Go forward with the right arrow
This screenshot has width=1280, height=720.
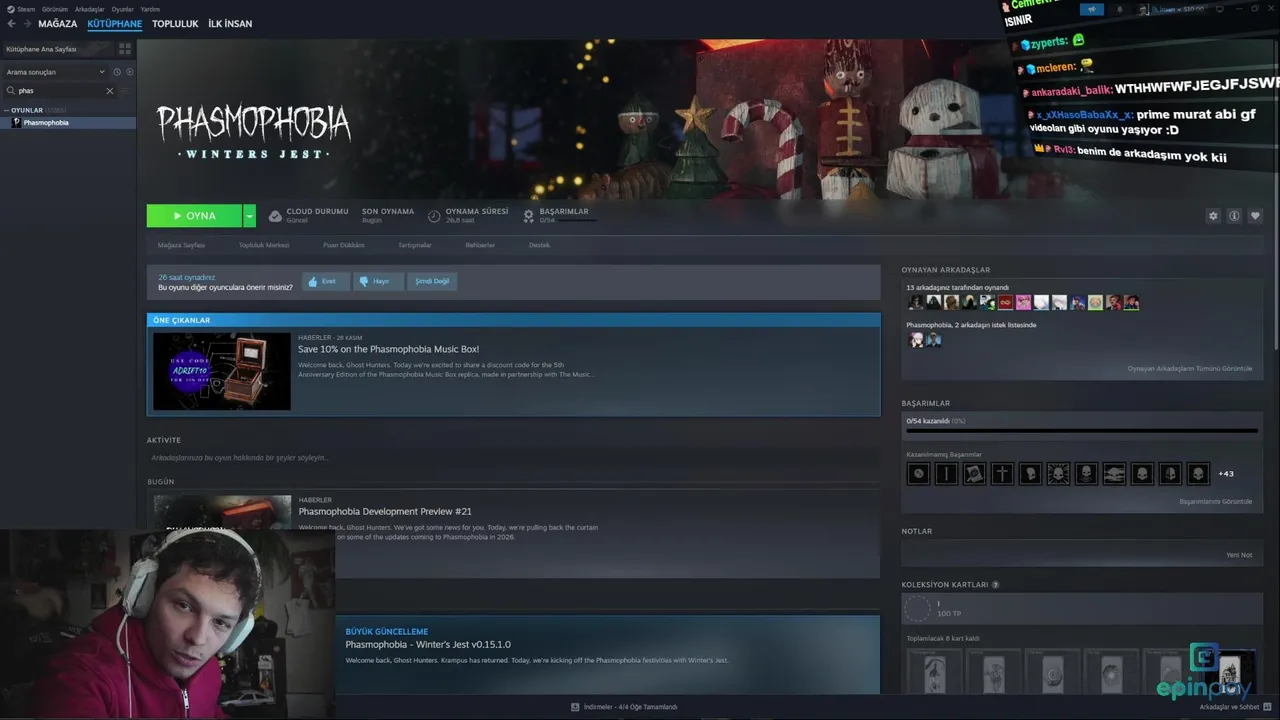tap(26, 24)
